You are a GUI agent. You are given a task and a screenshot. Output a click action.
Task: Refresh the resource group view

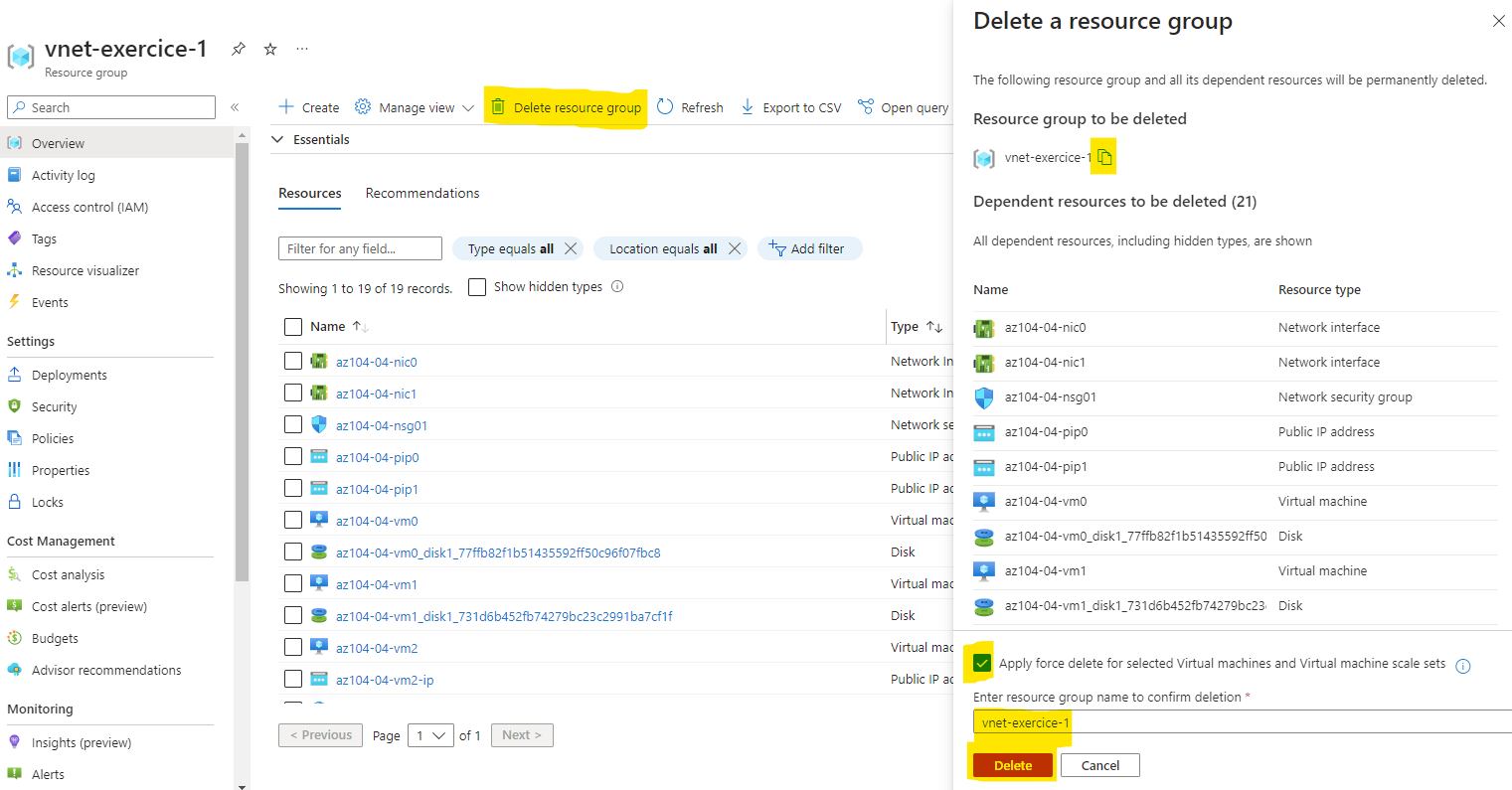pyautogui.click(x=690, y=107)
